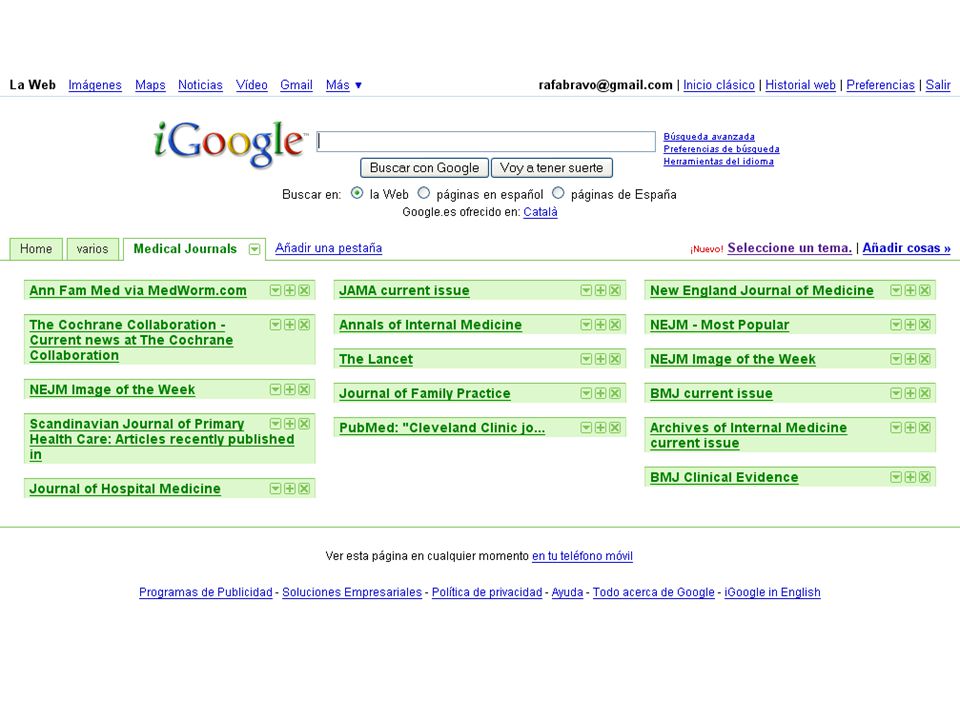
Task: Delete the Ann Fam Med via MedWorm.com gadget
Action: pyautogui.click(x=304, y=290)
